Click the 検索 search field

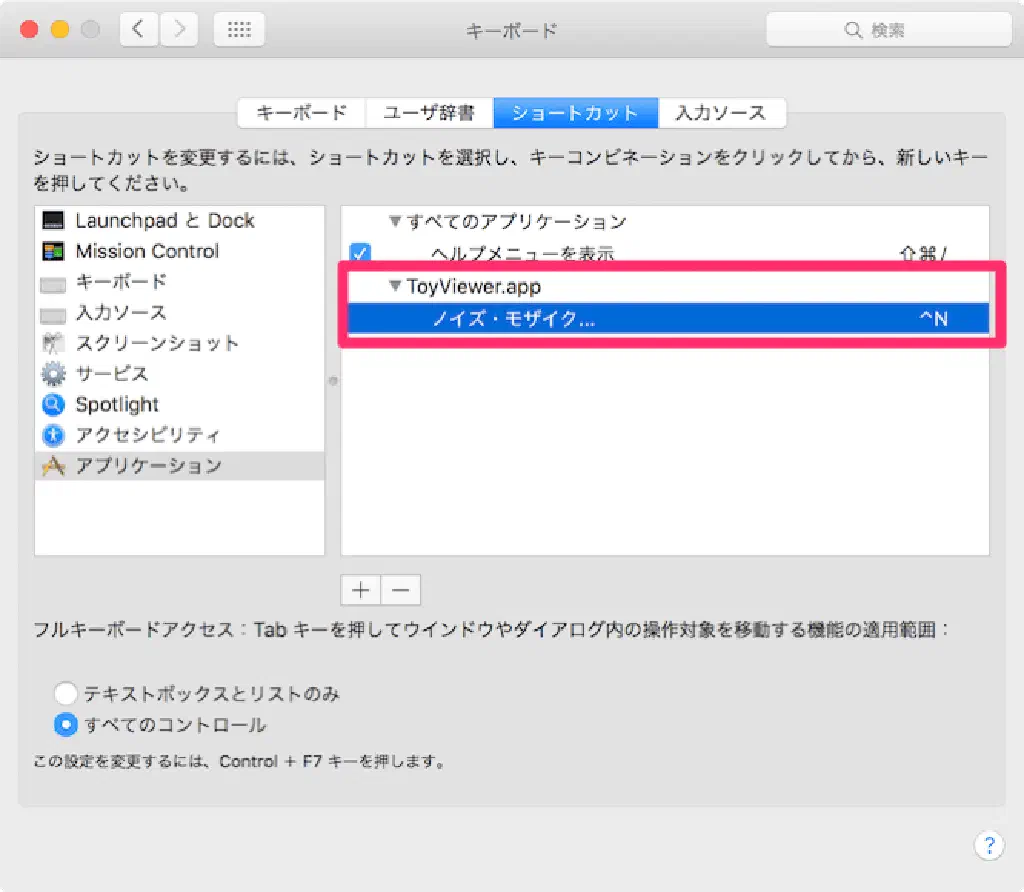click(885, 30)
